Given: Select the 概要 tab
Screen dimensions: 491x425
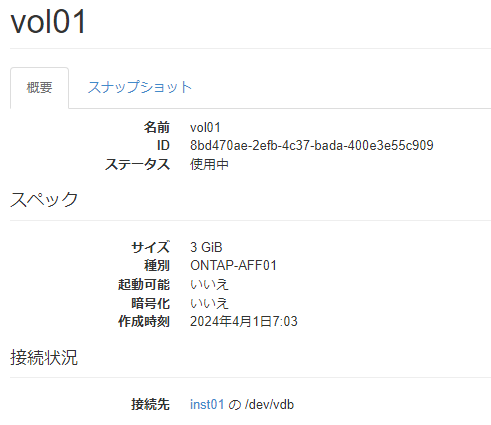Looking at the screenshot, I should [39, 88].
